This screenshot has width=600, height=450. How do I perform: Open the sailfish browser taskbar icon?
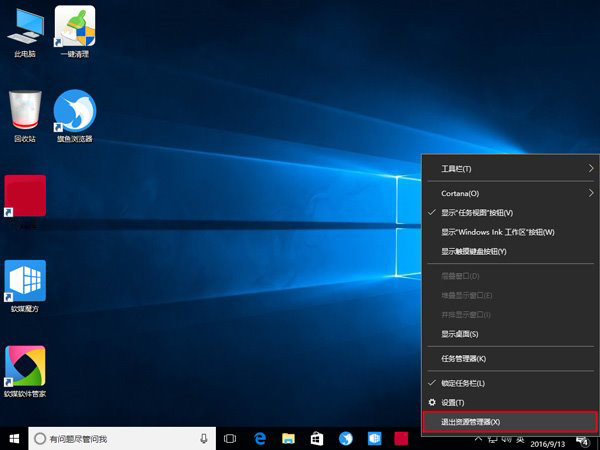tap(346, 439)
